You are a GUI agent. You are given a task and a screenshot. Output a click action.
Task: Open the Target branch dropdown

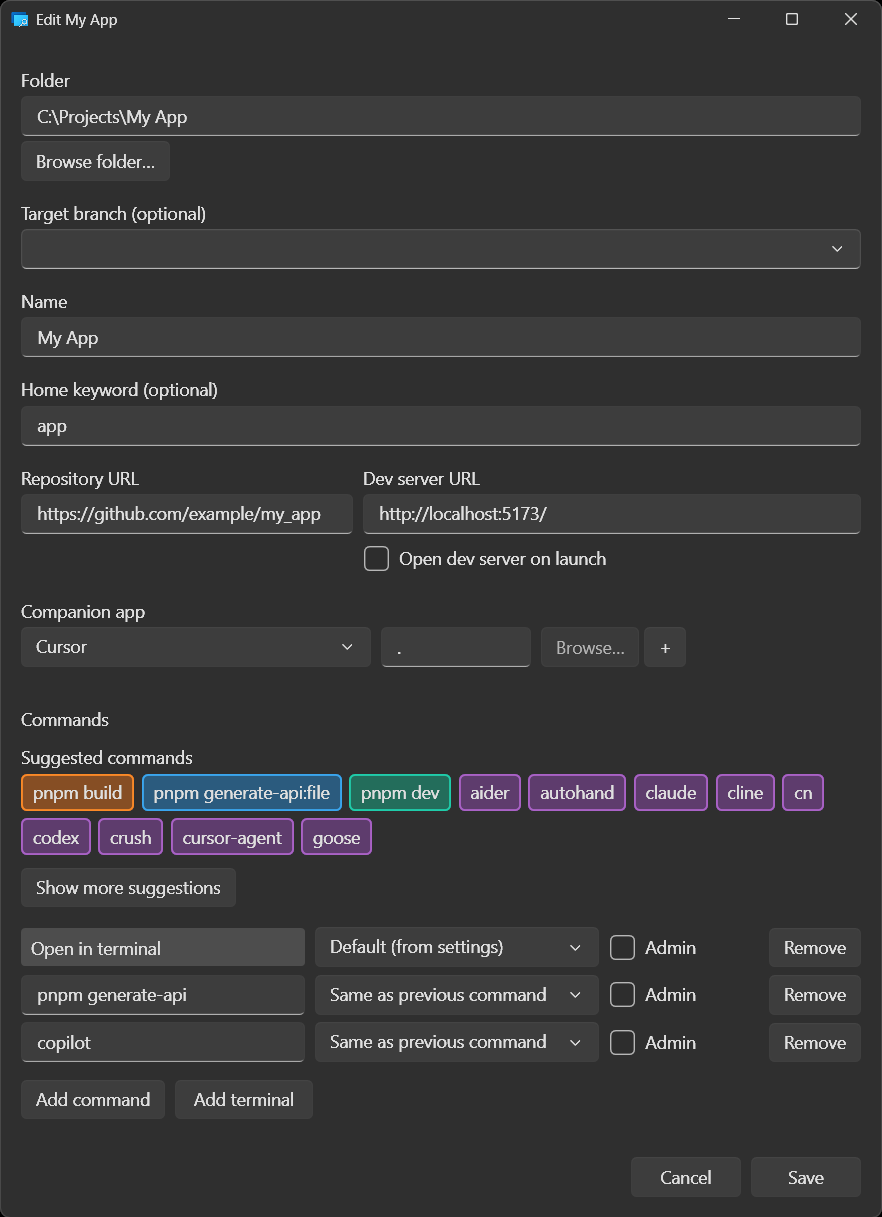click(441, 249)
